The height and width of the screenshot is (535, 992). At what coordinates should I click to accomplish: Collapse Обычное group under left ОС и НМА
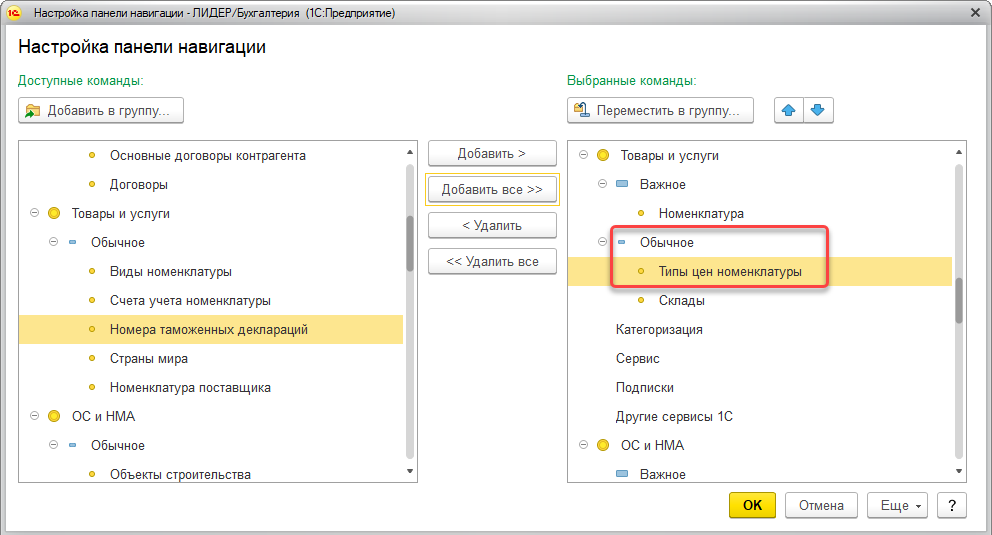point(54,445)
